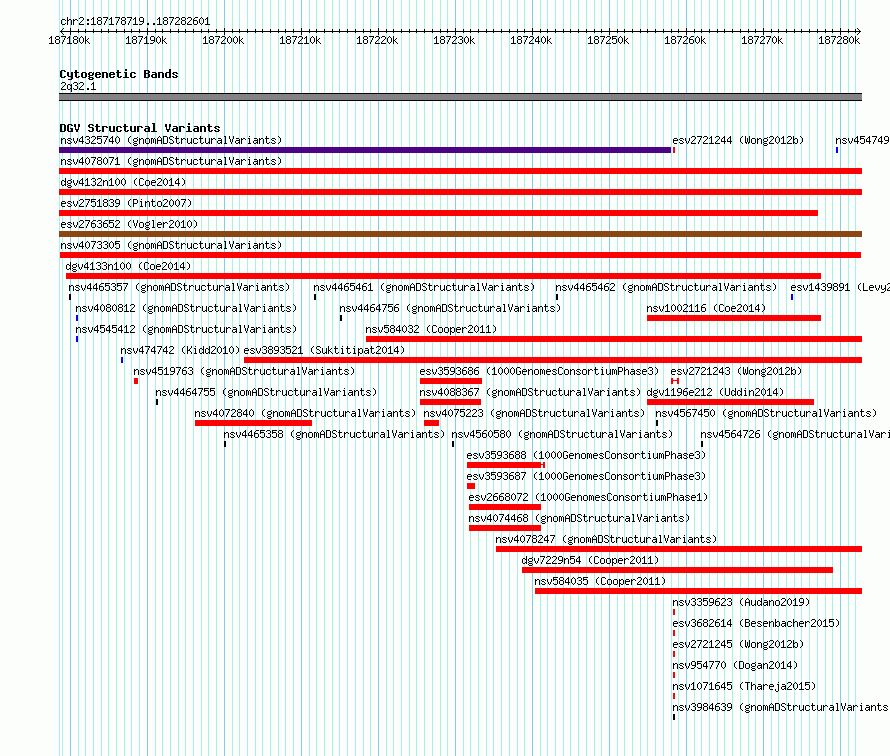Open nsv4465462 variant label
This screenshot has height=756, width=890.
click(666, 287)
